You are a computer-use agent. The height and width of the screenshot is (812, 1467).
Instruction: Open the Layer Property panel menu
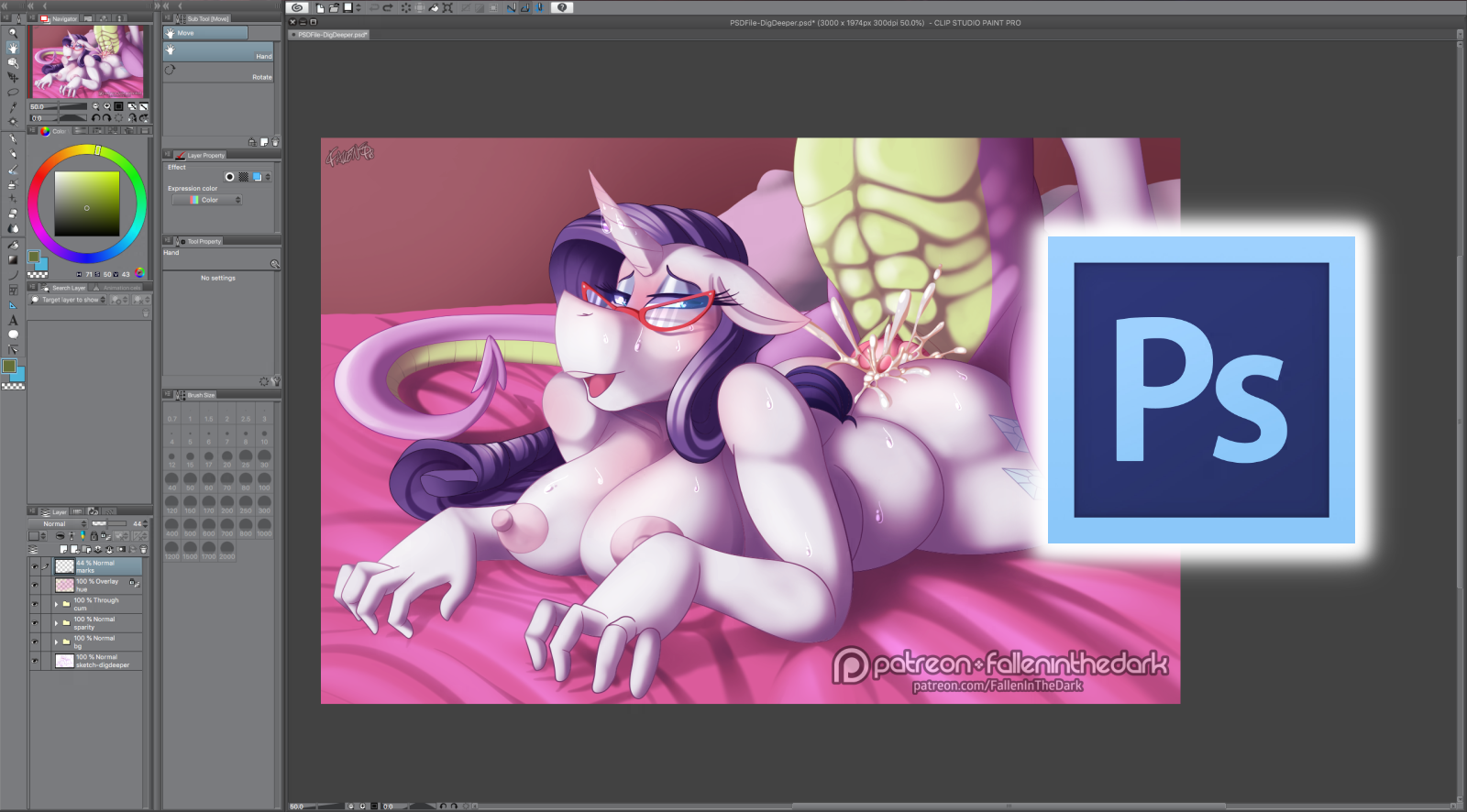(x=167, y=155)
